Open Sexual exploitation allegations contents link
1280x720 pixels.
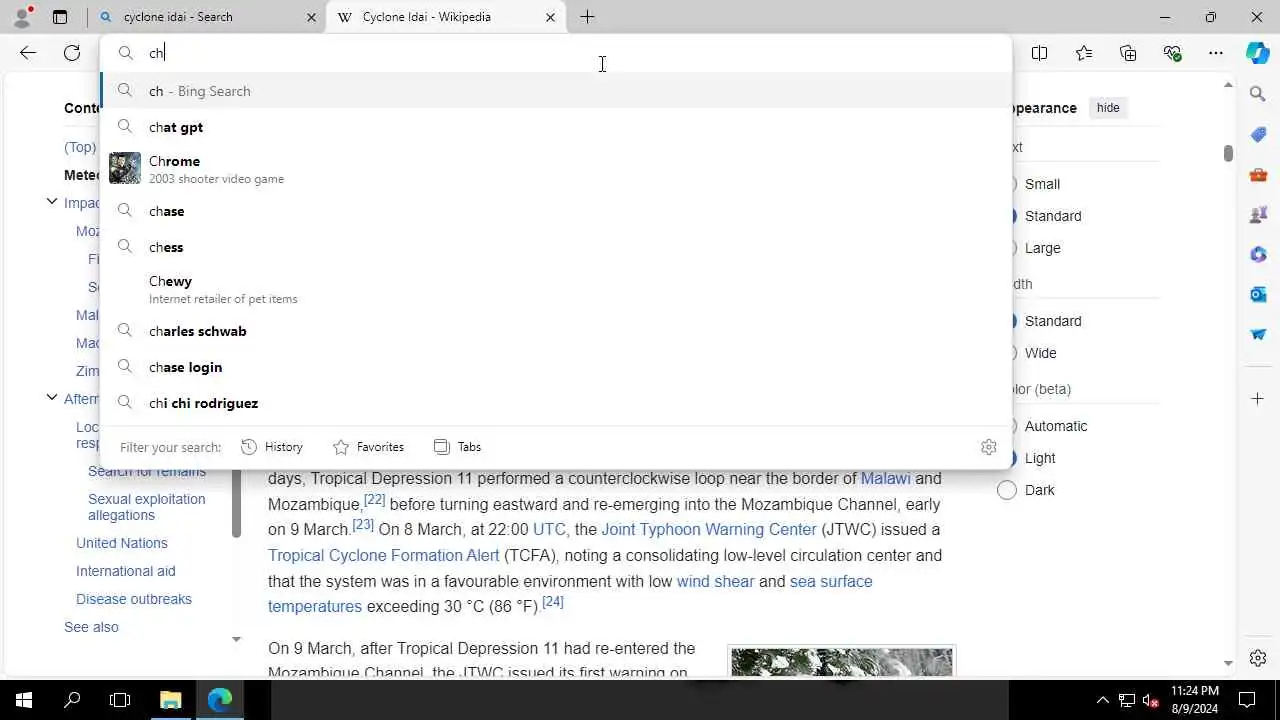[x=147, y=507]
